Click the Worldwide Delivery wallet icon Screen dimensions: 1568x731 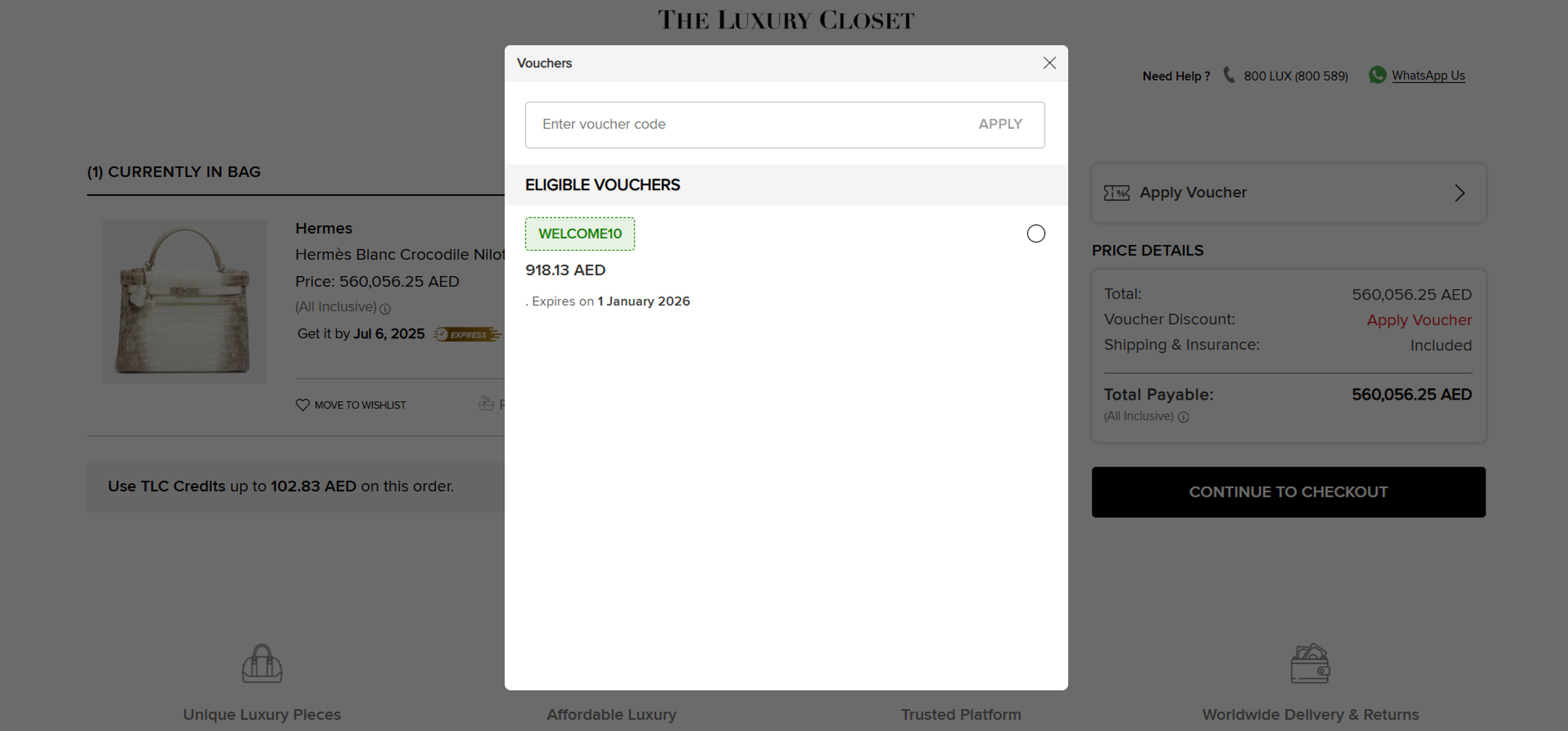pyautogui.click(x=1310, y=663)
